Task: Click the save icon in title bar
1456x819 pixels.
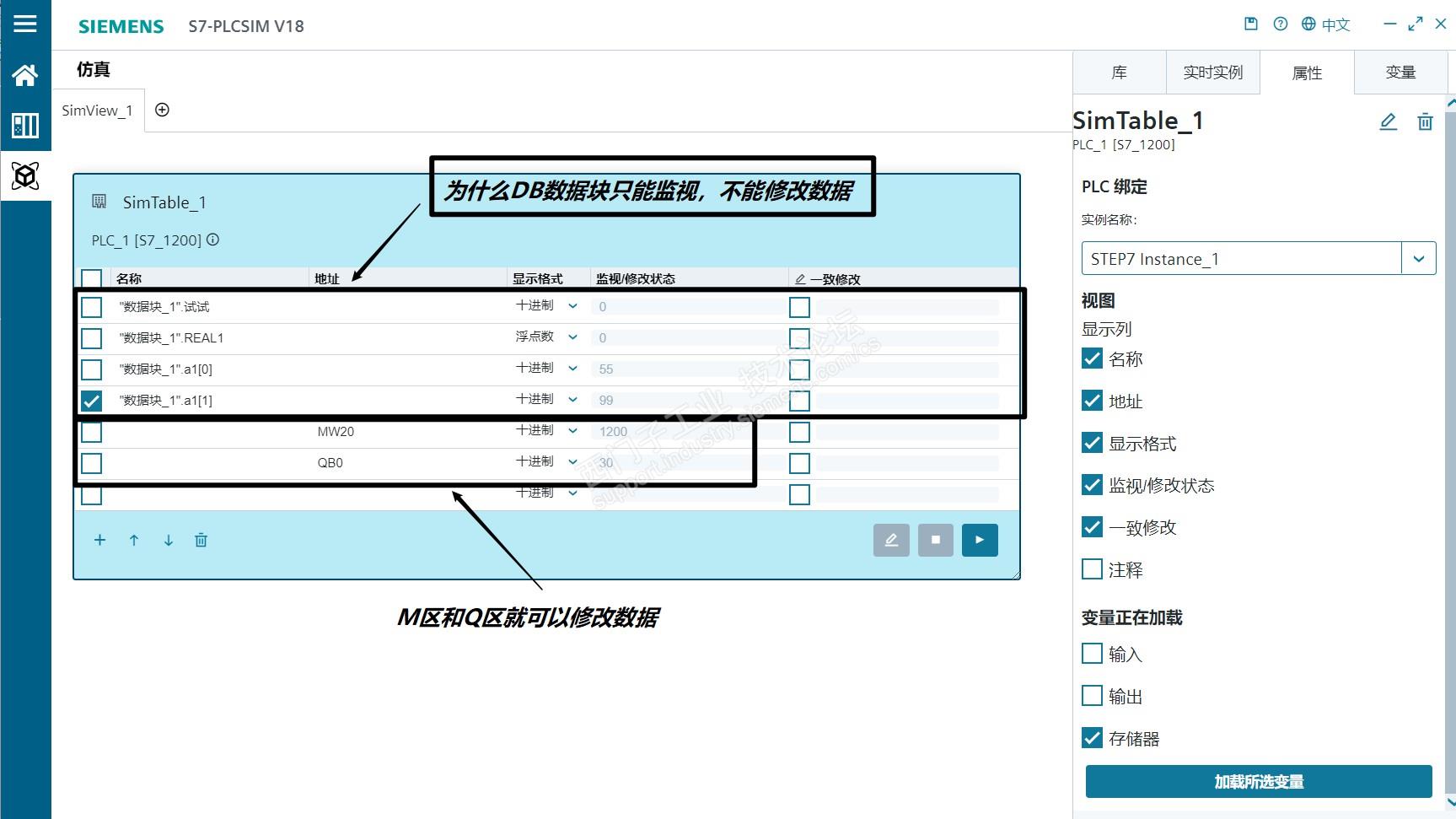Action: click(x=1251, y=24)
